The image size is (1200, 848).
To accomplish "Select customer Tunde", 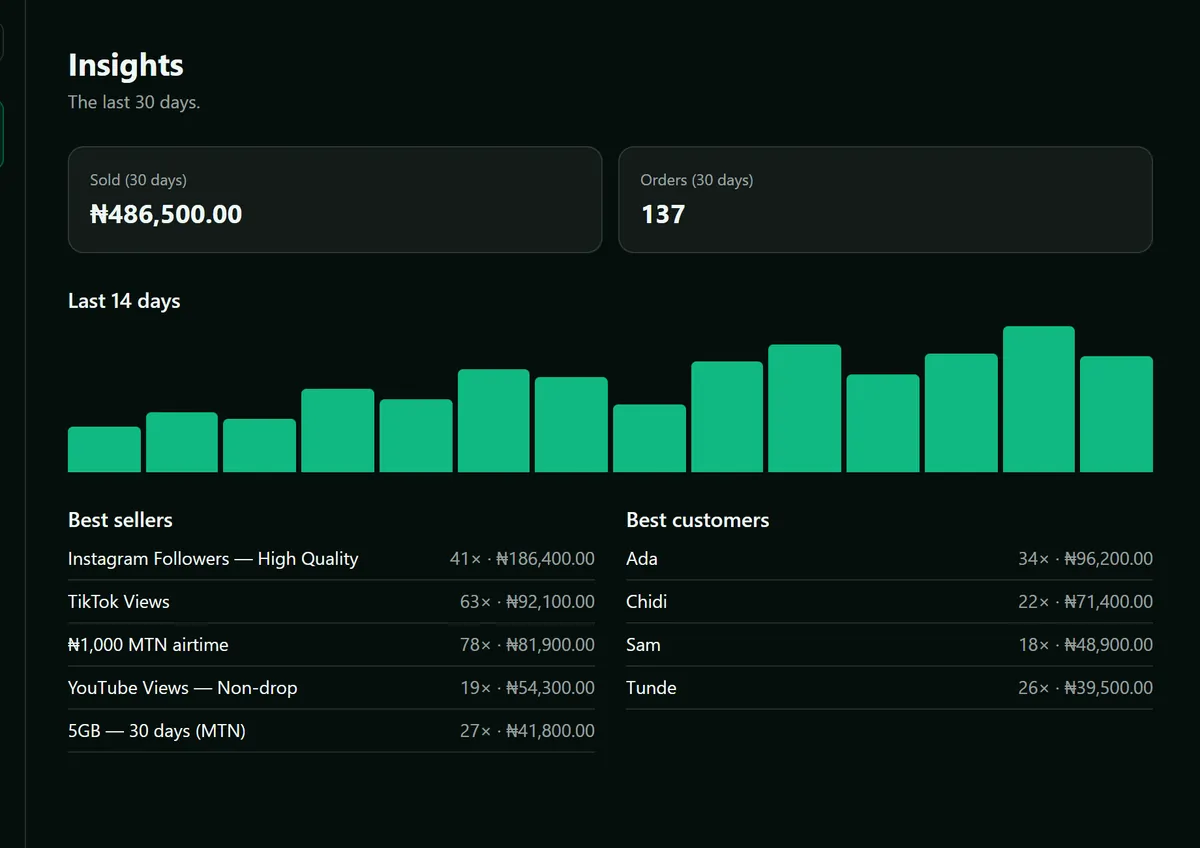I will pos(651,688).
